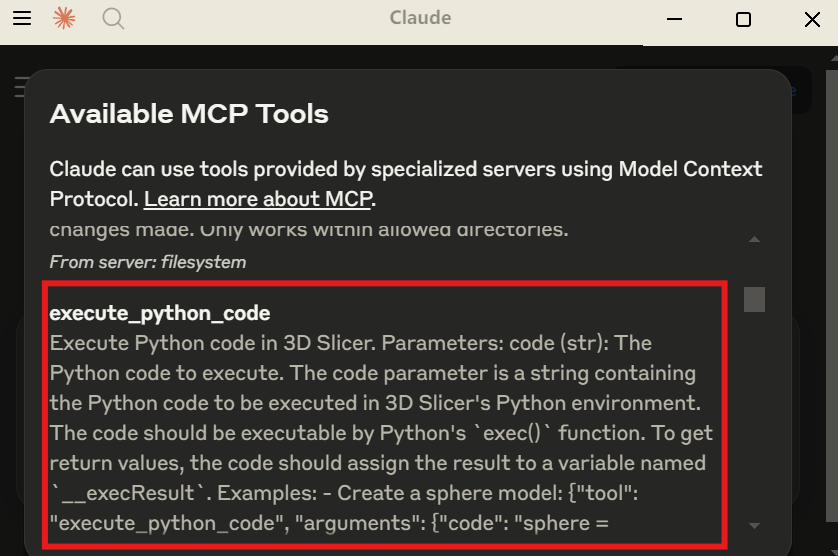Select the execute_python_code tool name
Viewport: 838px width, 556px height.
pyautogui.click(x=160, y=313)
